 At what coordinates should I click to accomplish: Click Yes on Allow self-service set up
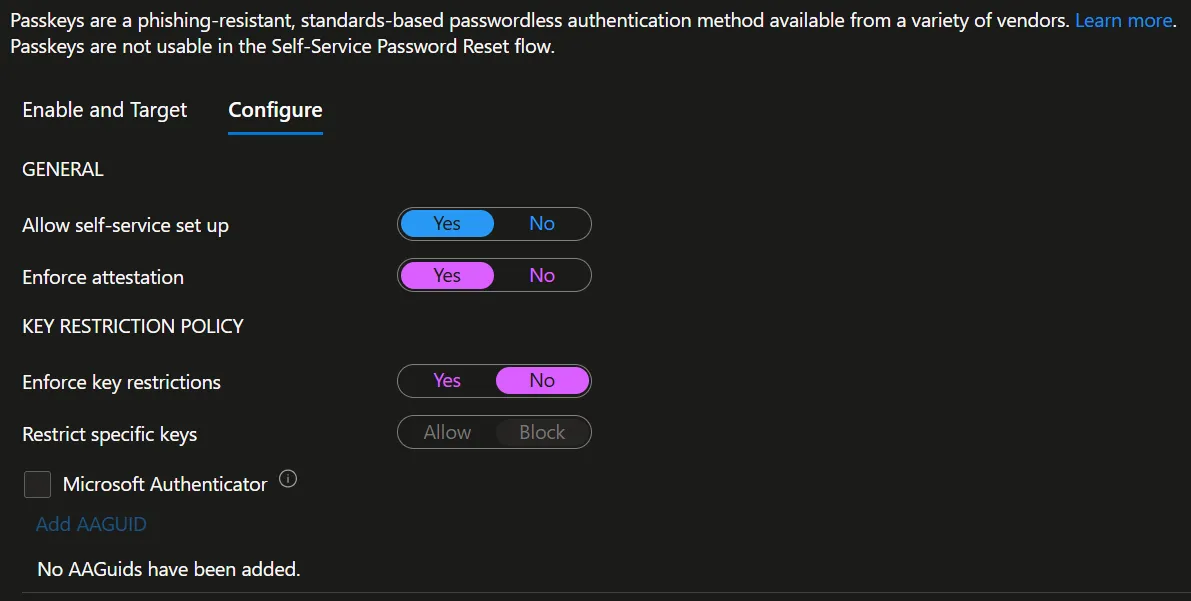(447, 223)
